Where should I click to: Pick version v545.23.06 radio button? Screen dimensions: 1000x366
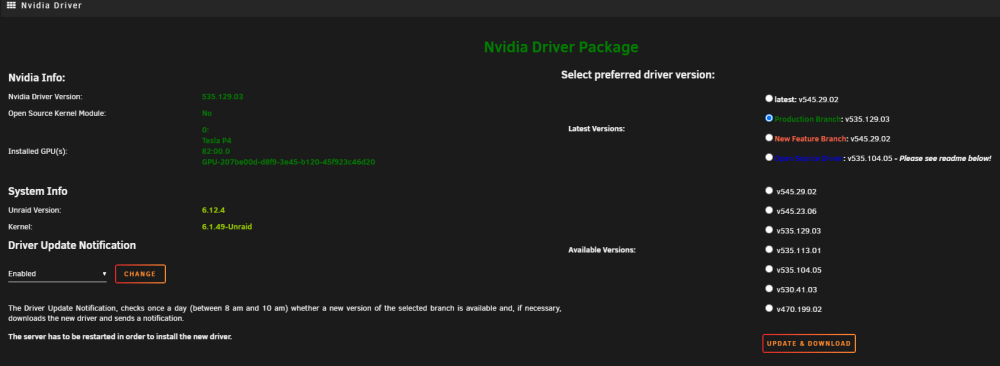[x=768, y=210]
